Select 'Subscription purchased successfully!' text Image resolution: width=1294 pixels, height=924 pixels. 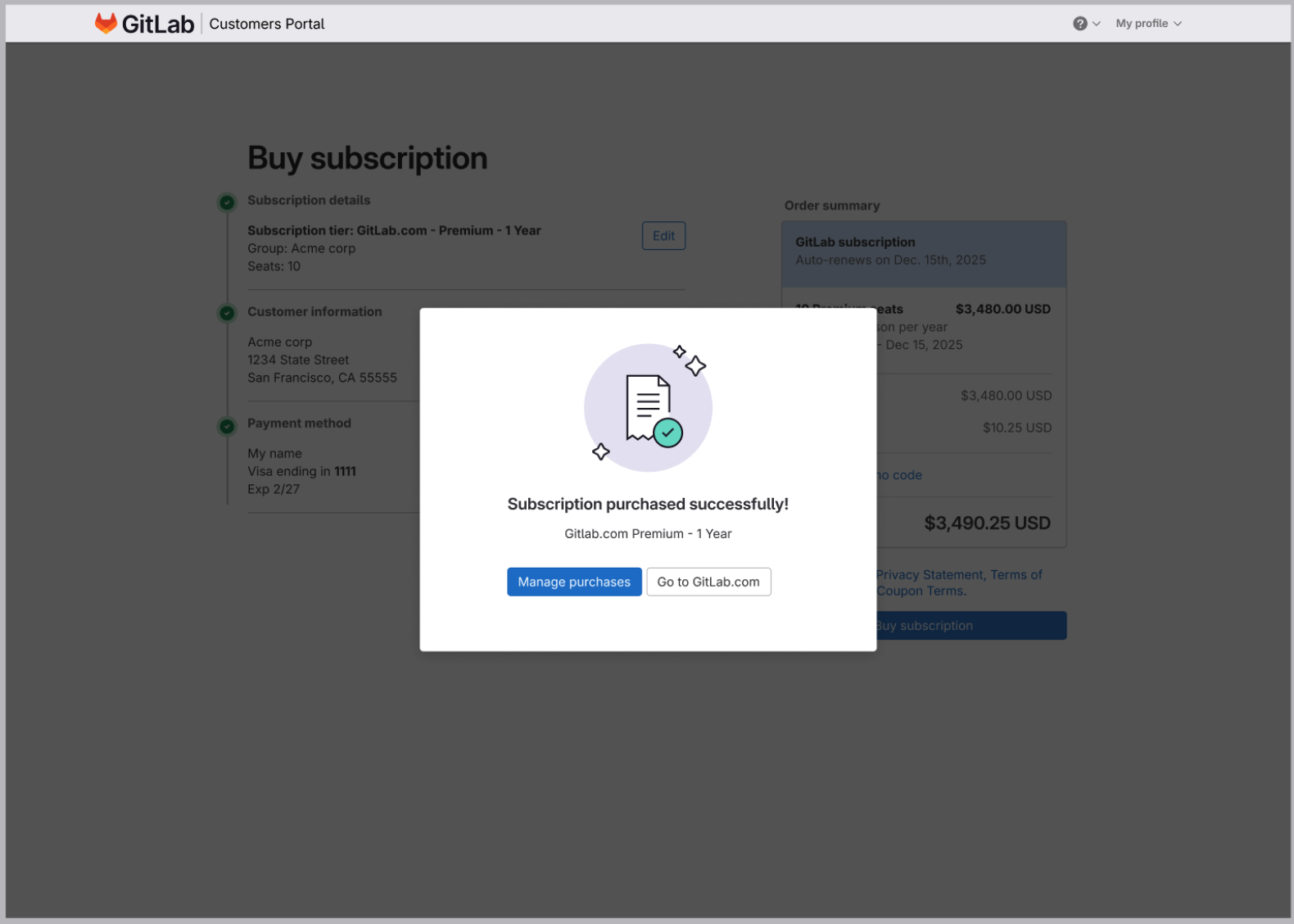pyautogui.click(x=648, y=504)
